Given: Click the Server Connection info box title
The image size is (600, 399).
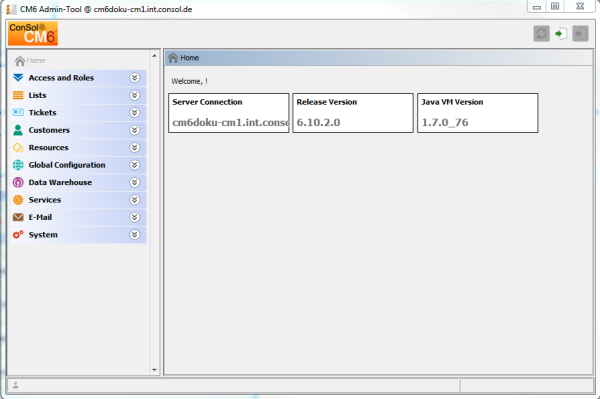Looking at the screenshot, I should click(207, 102).
